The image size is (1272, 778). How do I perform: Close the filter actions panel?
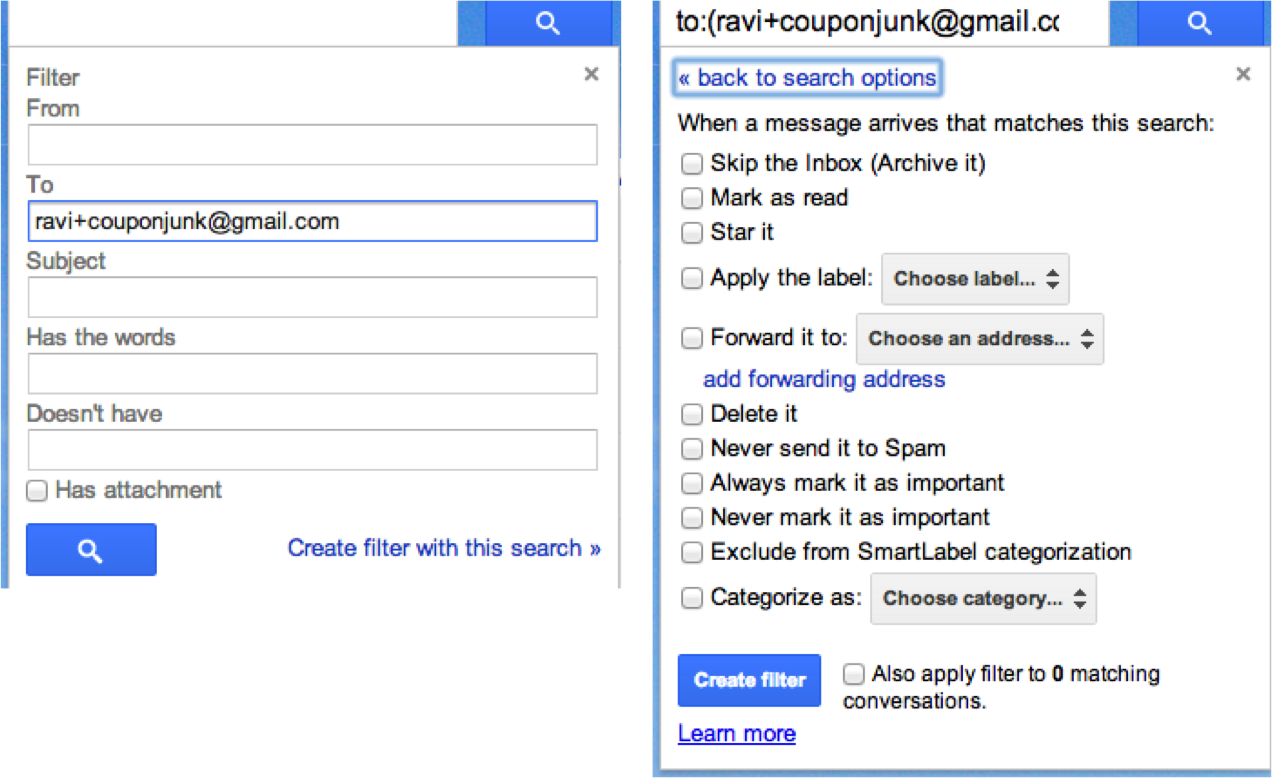tap(1243, 74)
